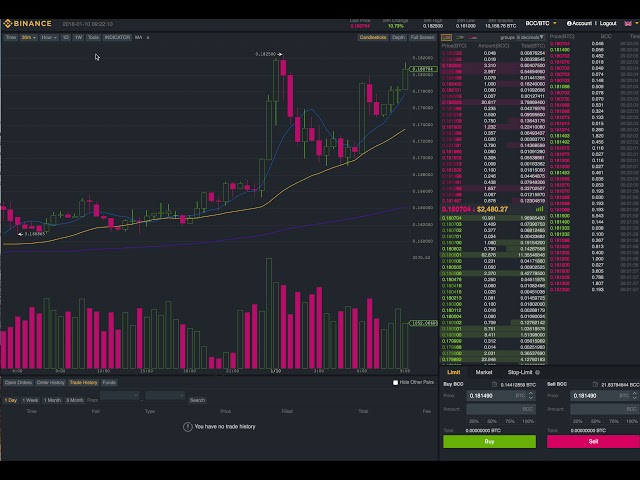
Task: Click the UK flag language icon
Action: point(628,24)
